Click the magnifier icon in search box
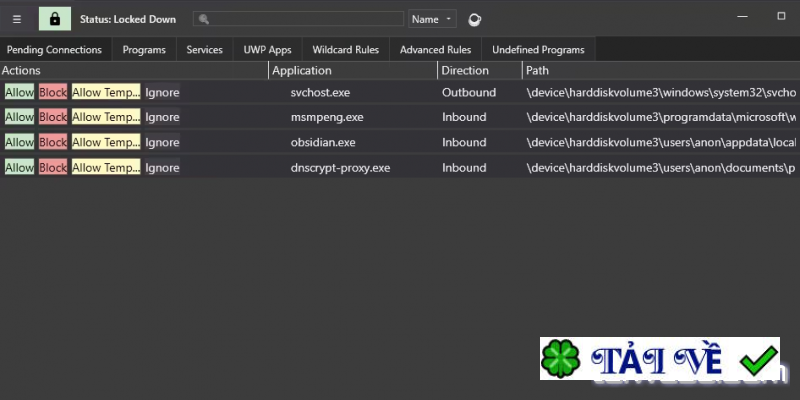 point(204,19)
